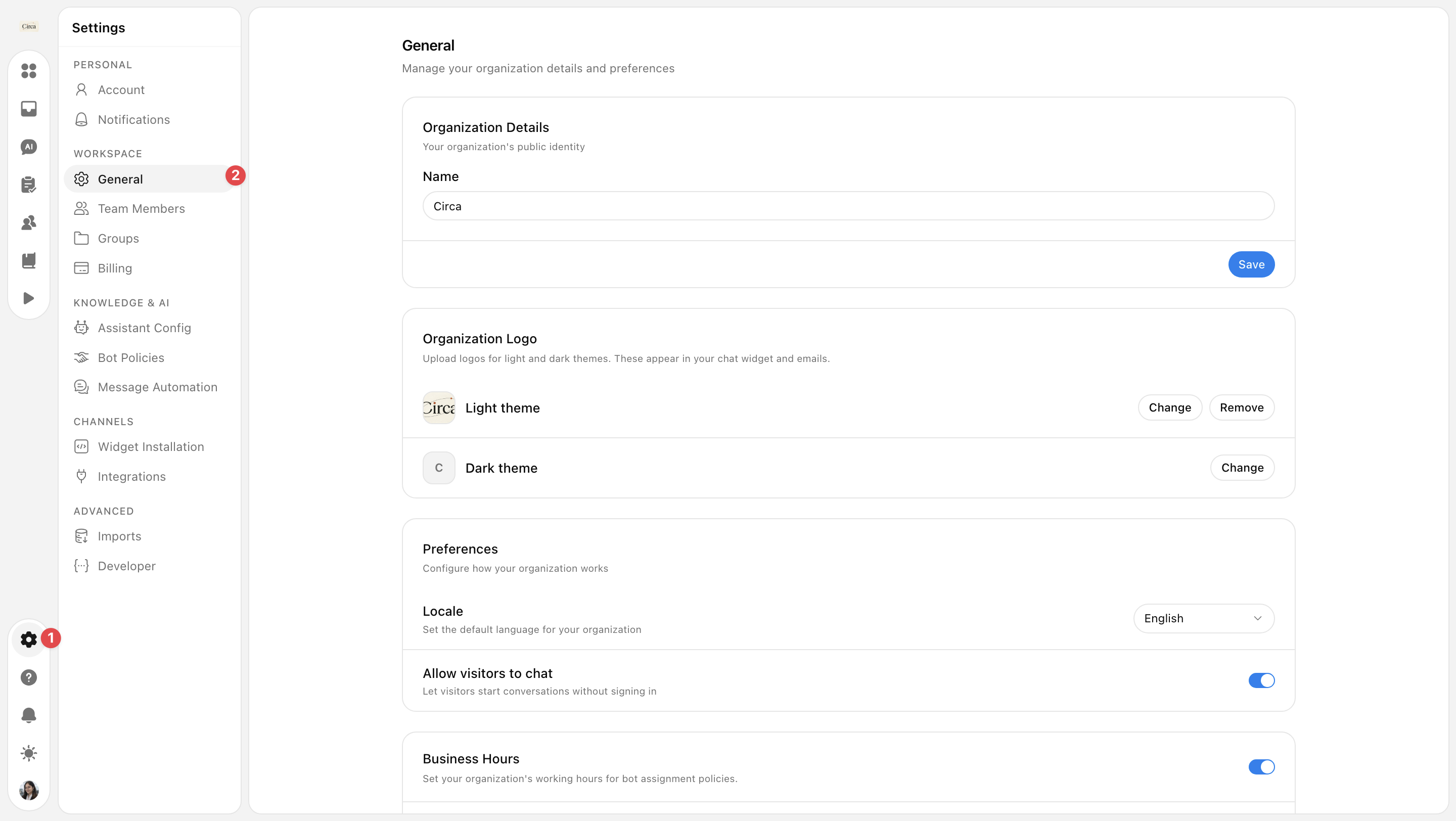Change the Dark theme logo
Viewport: 1456px width, 821px height.
click(1242, 467)
